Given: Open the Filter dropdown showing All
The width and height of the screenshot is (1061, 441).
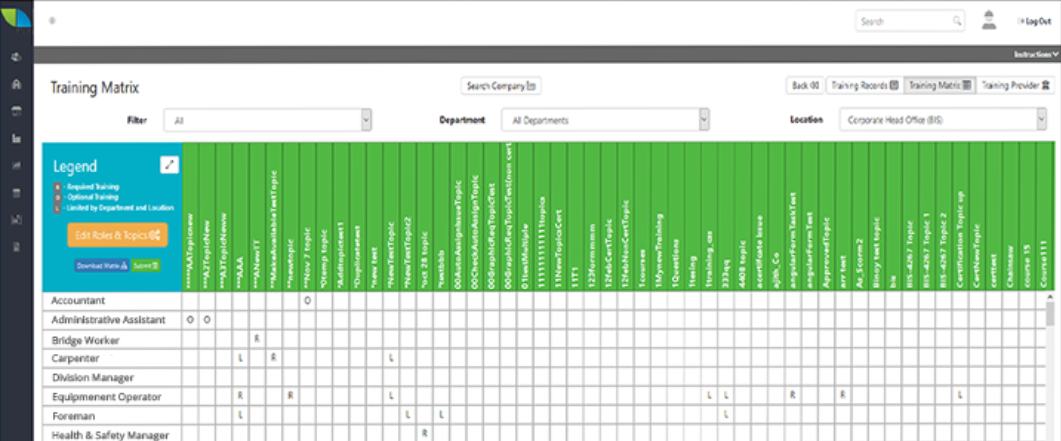Looking at the screenshot, I should pyautogui.click(x=268, y=120).
